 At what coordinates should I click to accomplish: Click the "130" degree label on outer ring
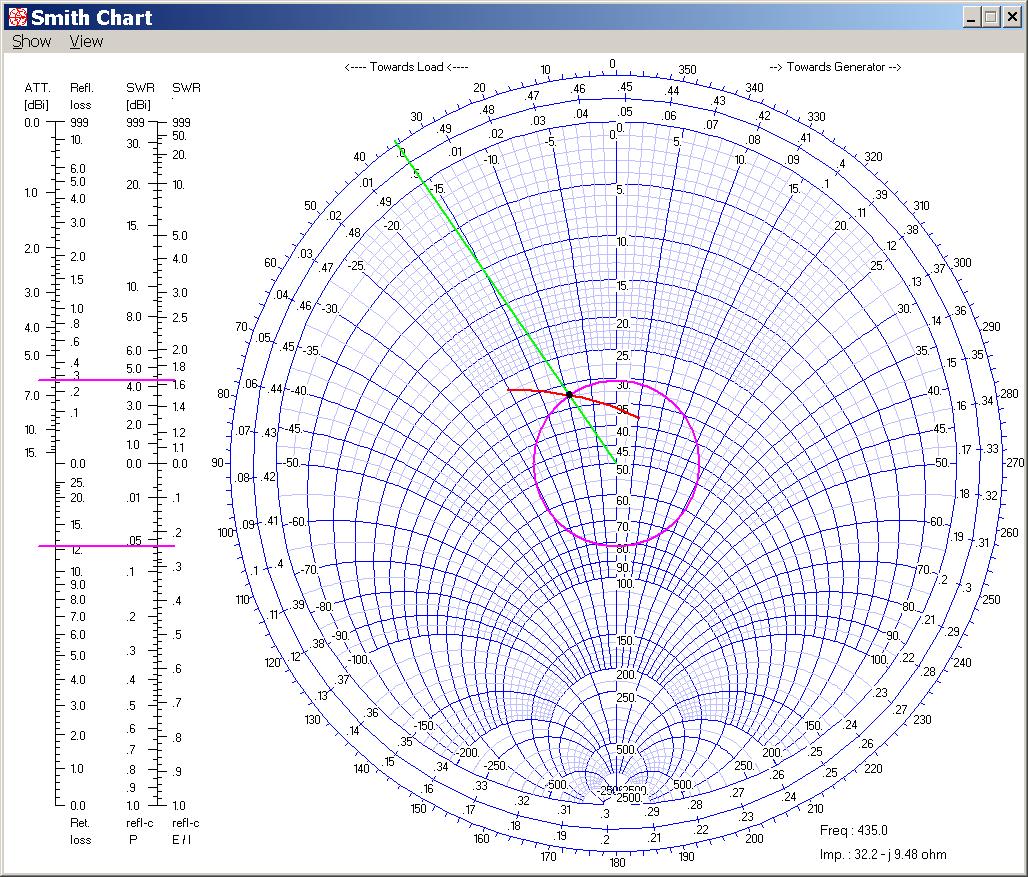click(312, 720)
